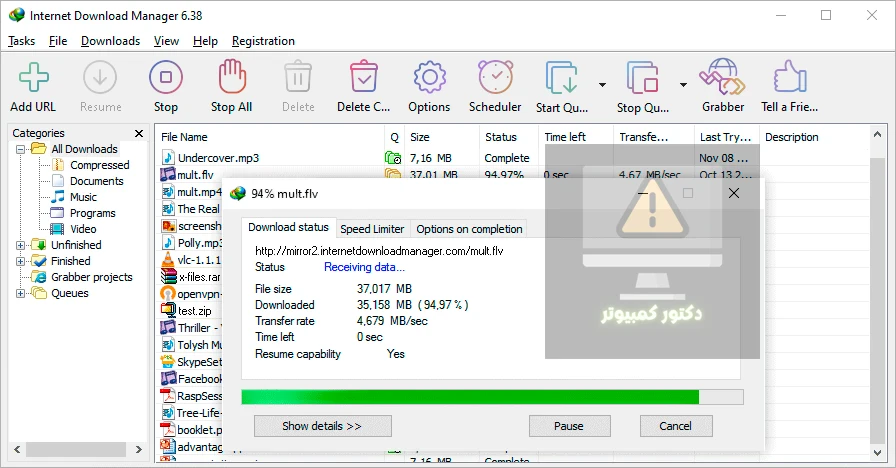Viewport: 896px width, 468px height.
Task: Click the x-files.rar archive icon
Action: pos(169,277)
